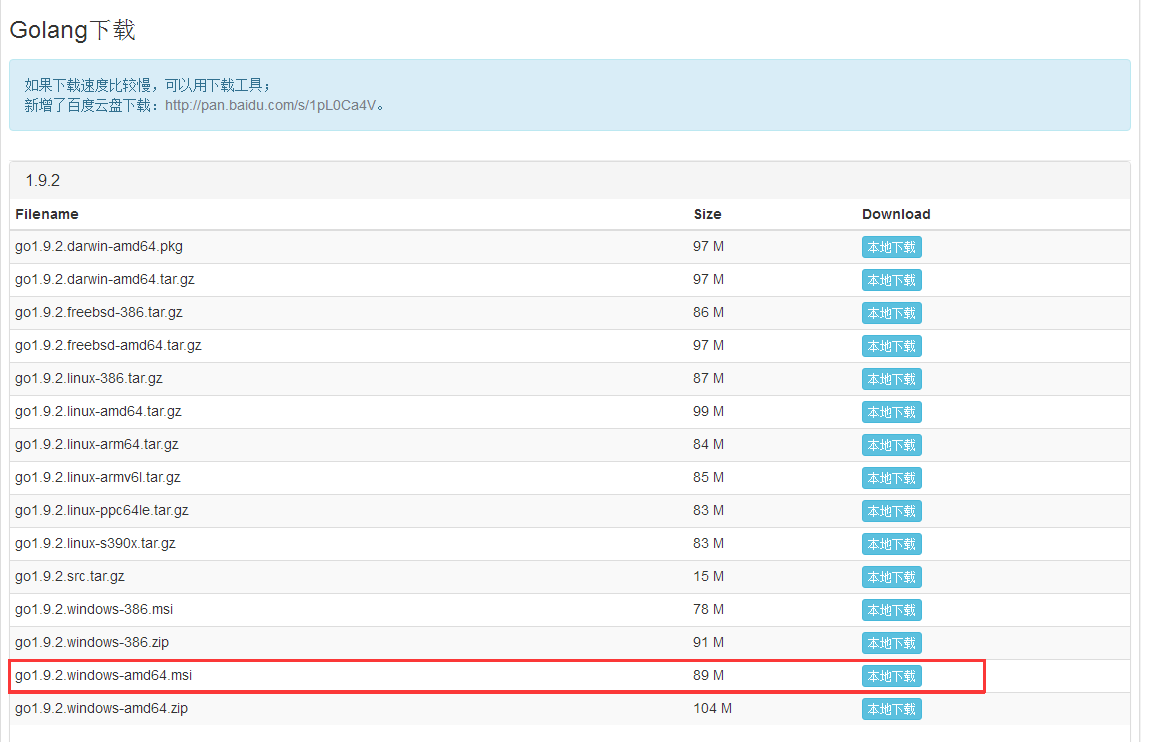Download go1.9.2.src.tar.gz with 本地下载
1152x742 pixels.
click(891, 577)
